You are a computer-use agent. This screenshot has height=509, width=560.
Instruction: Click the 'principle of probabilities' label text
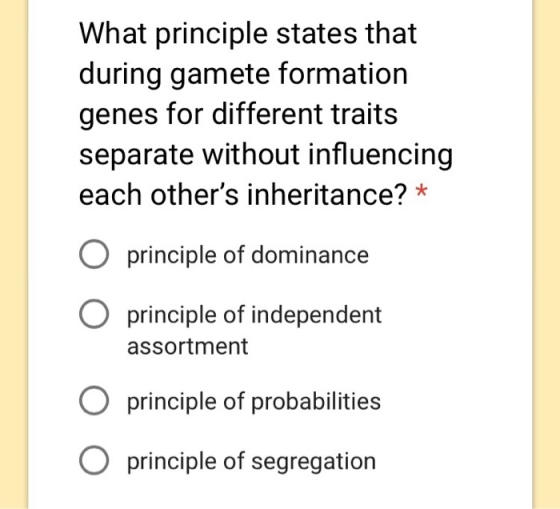(x=254, y=402)
